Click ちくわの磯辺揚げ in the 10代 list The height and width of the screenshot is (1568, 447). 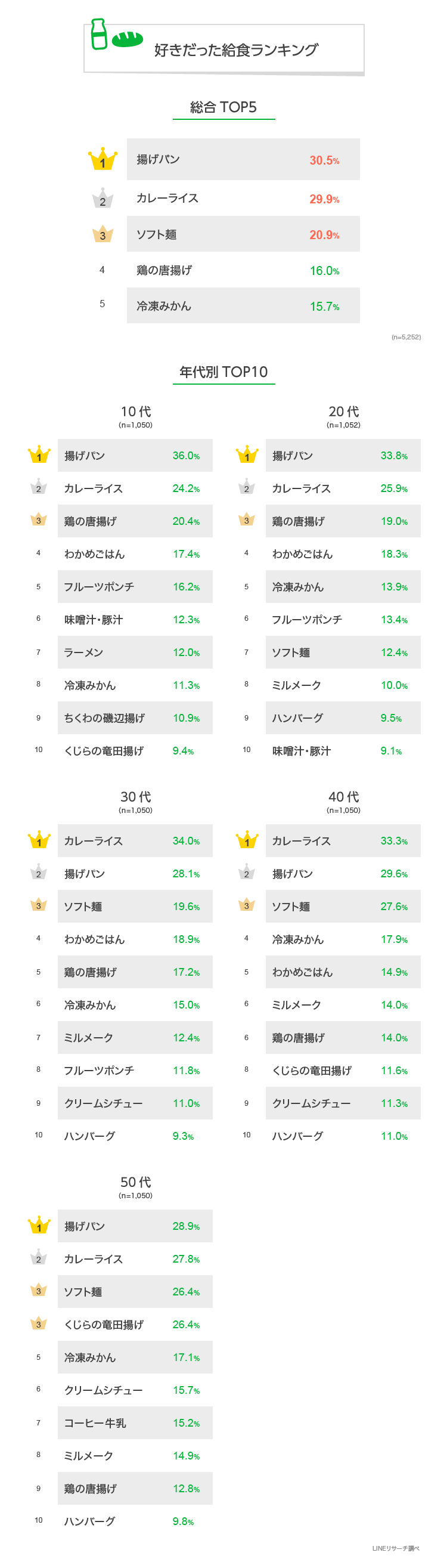pyautogui.click(x=105, y=718)
